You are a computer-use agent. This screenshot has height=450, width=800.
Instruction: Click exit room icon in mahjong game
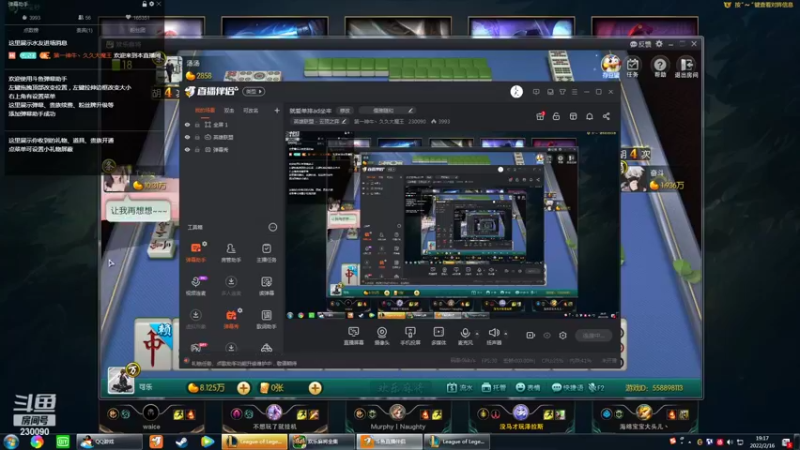pyautogui.click(x=686, y=67)
